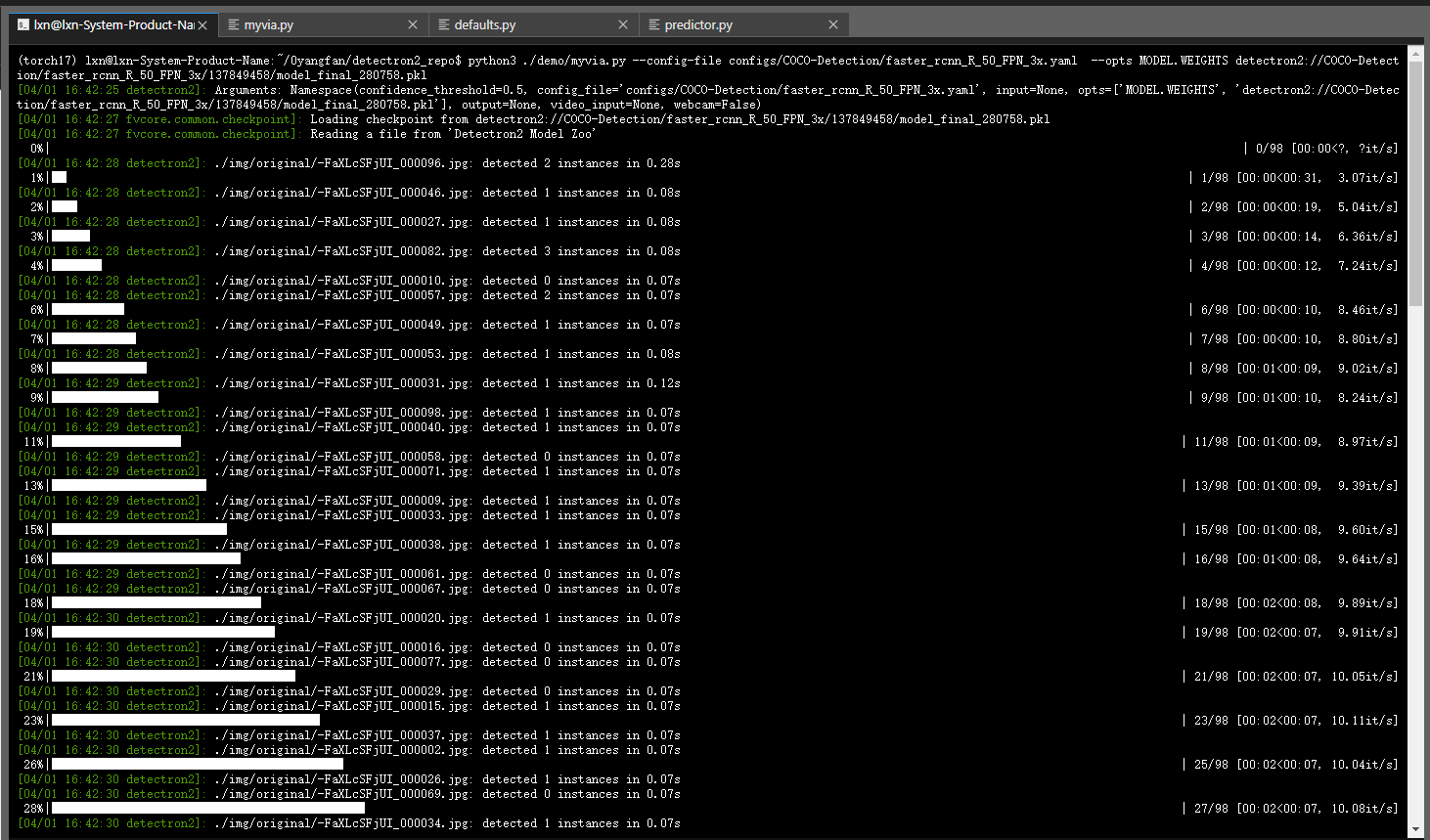
Task: Click the vertical scrollbar thumb
Action: 1416,183
